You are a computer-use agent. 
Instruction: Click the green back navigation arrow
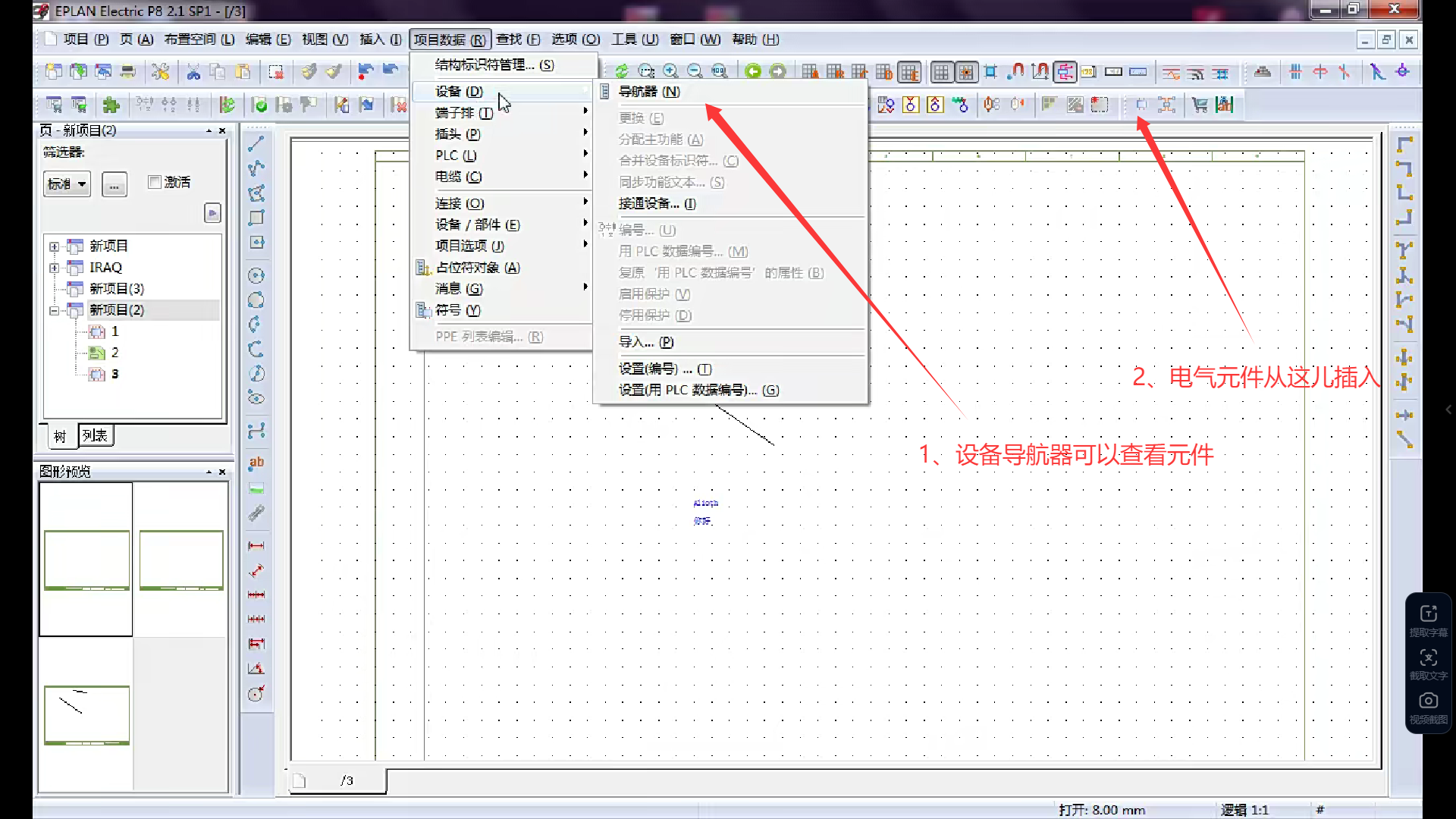click(x=752, y=72)
